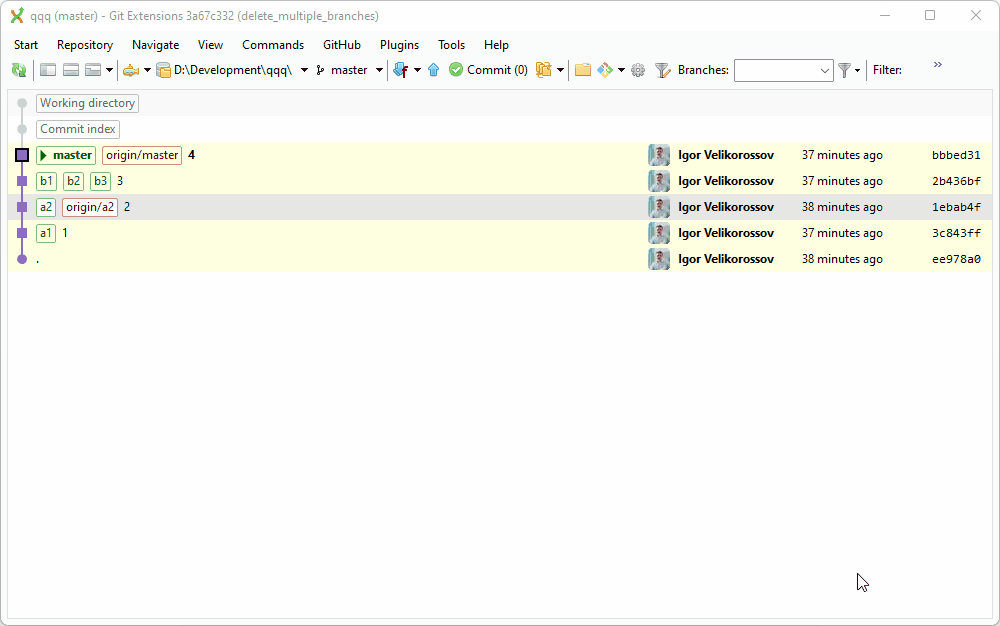The height and width of the screenshot is (626, 1000).
Task: Select the commit labeled origin/a2
Action: (x=89, y=207)
